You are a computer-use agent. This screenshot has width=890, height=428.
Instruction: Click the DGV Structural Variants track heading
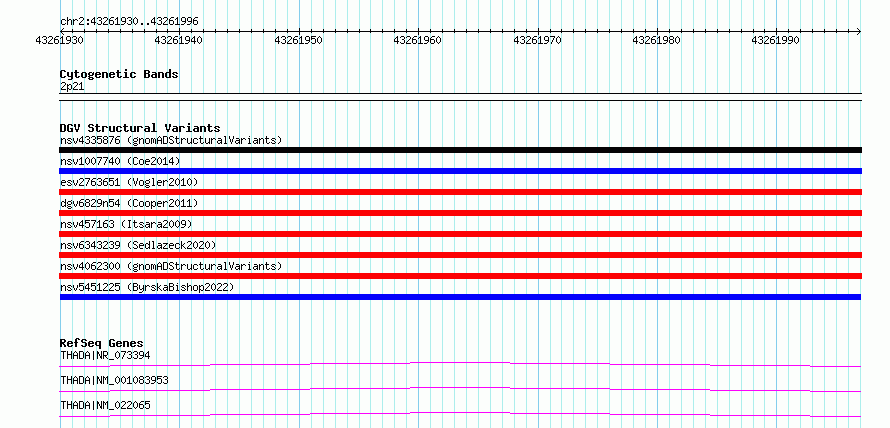pyautogui.click(x=140, y=128)
